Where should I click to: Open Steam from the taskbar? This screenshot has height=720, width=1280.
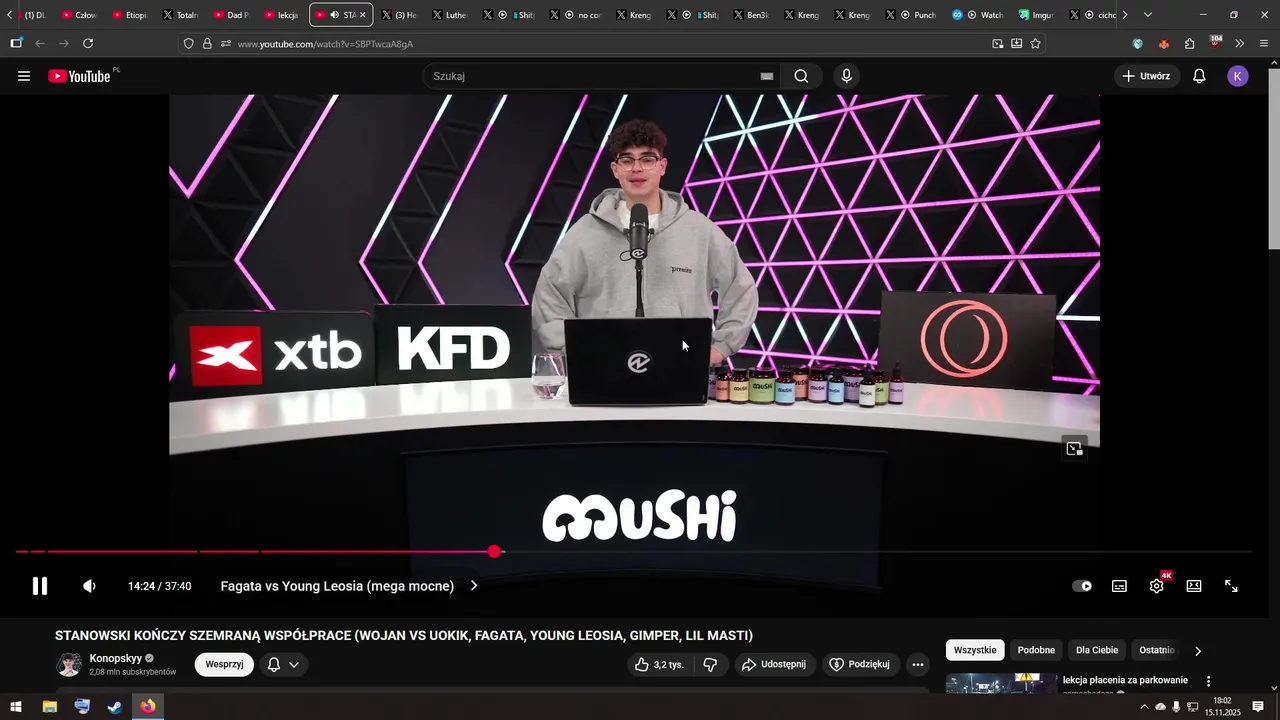coord(115,707)
